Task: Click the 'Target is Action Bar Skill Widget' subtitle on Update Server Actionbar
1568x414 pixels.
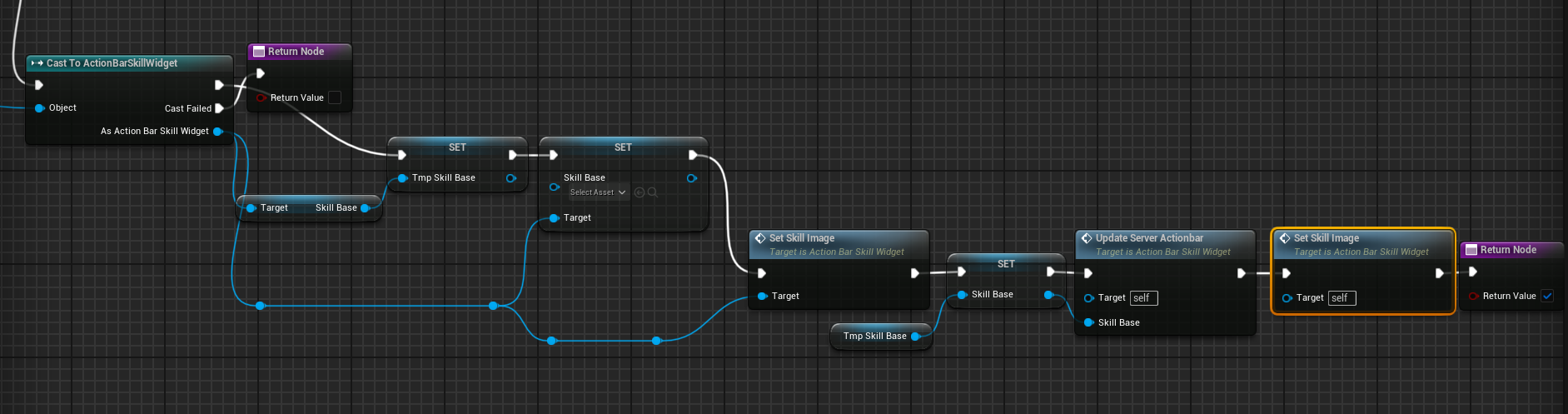Action: click(x=1162, y=252)
